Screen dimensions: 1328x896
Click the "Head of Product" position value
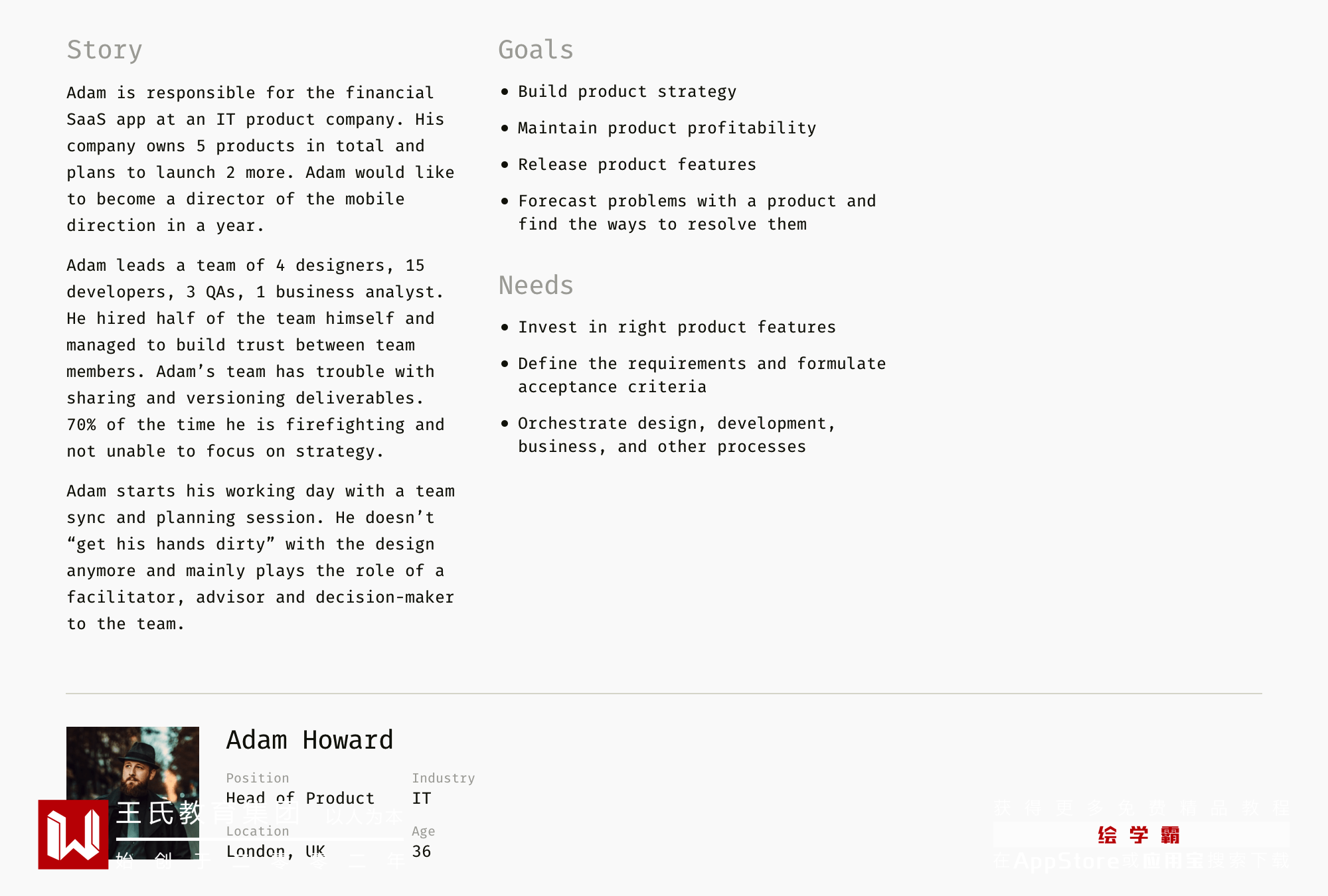coord(300,798)
